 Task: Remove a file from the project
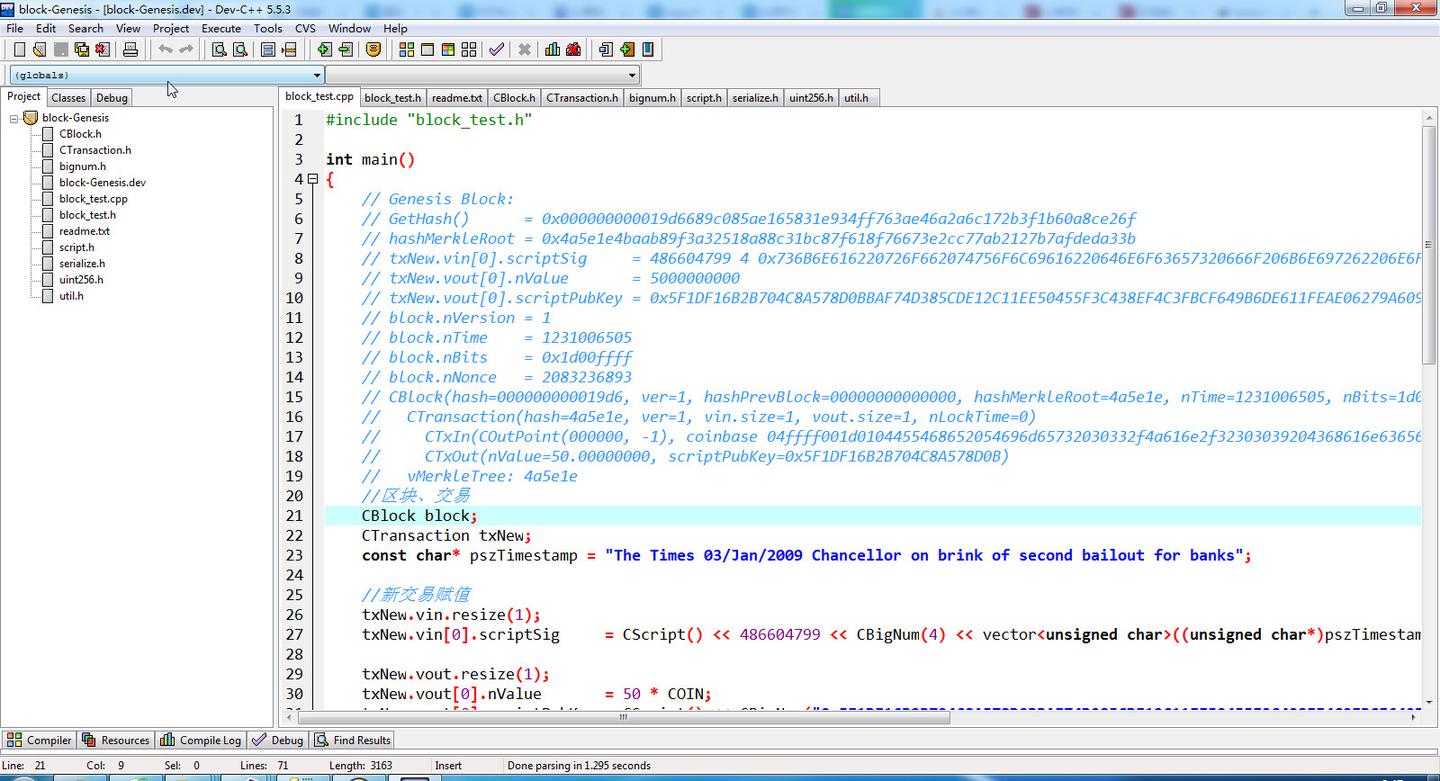click(x=345, y=49)
